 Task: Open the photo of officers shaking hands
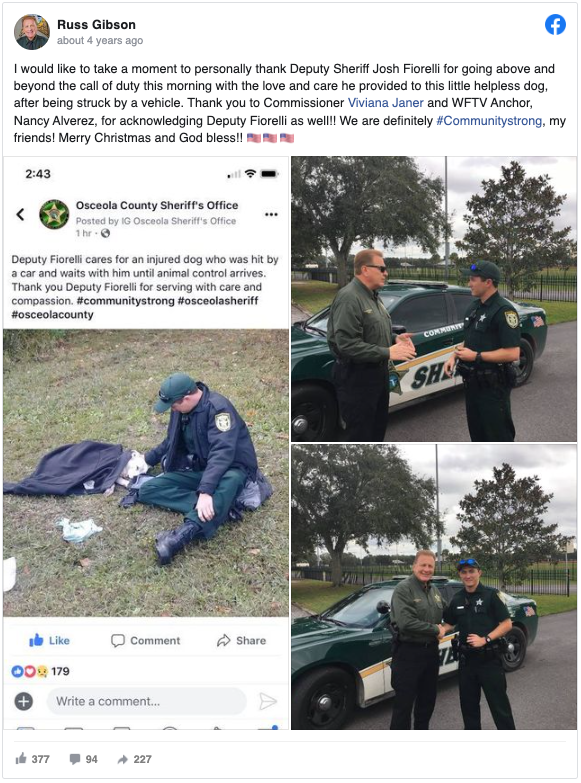[434, 587]
